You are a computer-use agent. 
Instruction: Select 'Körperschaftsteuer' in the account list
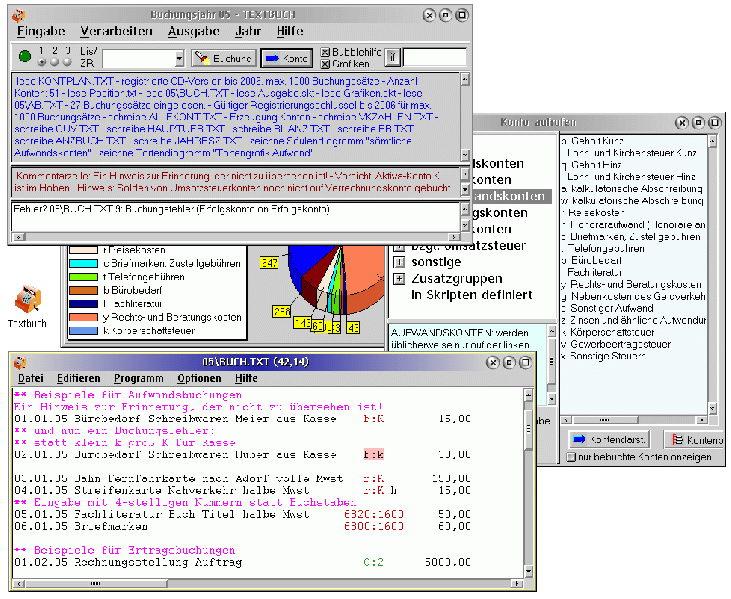click(612, 332)
